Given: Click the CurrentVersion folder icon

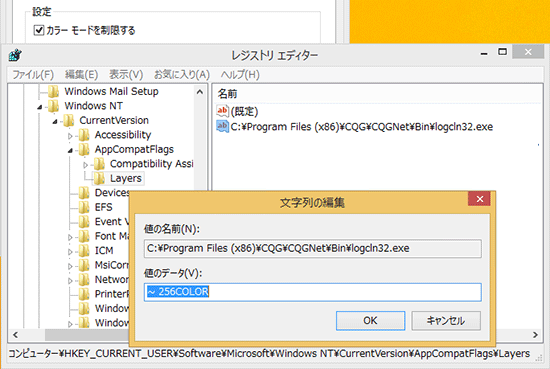Looking at the screenshot, I should tap(69, 120).
